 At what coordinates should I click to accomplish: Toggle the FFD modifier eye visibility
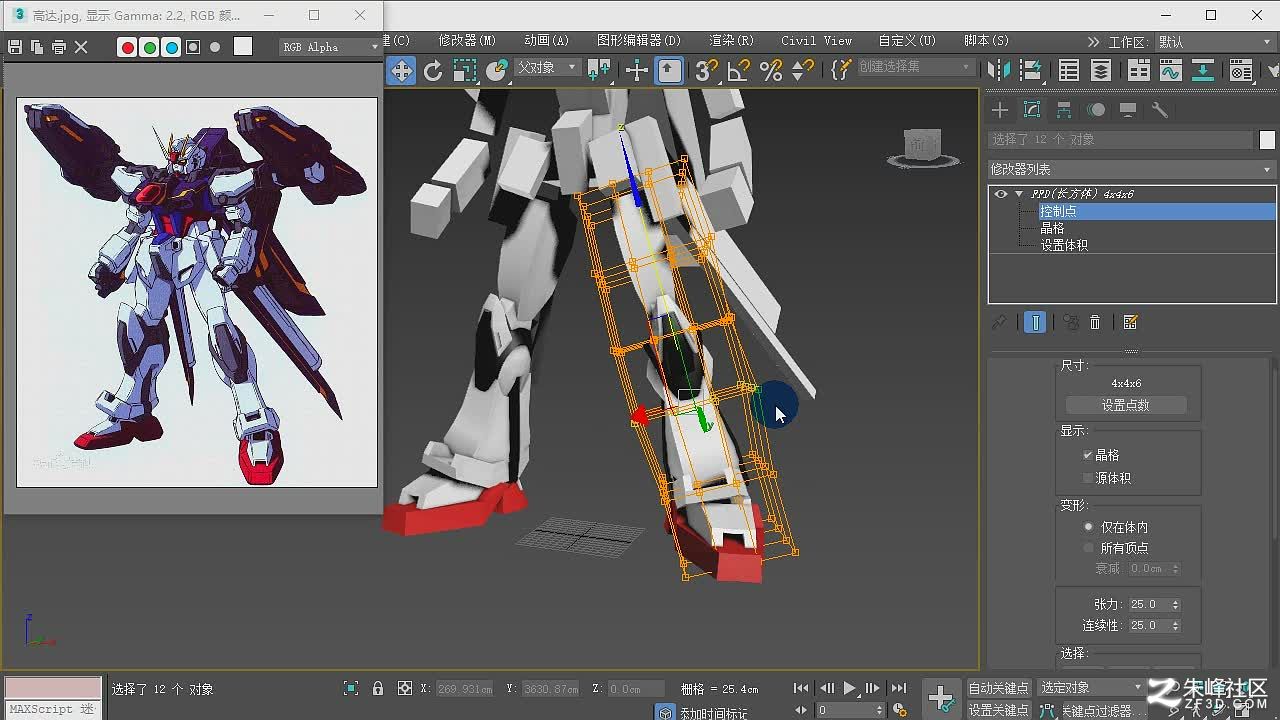pos(1001,194)
